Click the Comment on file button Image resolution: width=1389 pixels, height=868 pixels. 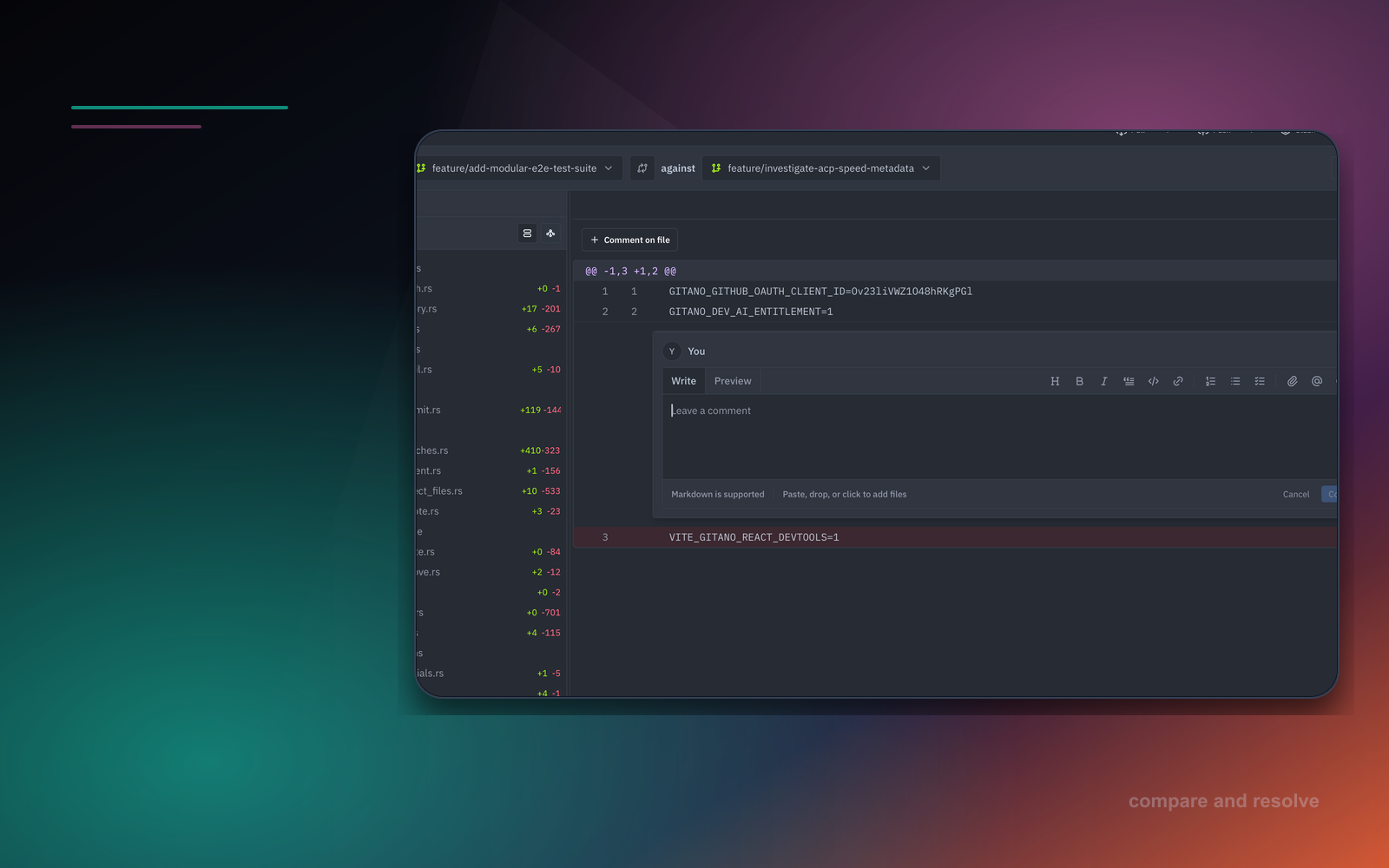click(x=630, y=240)
